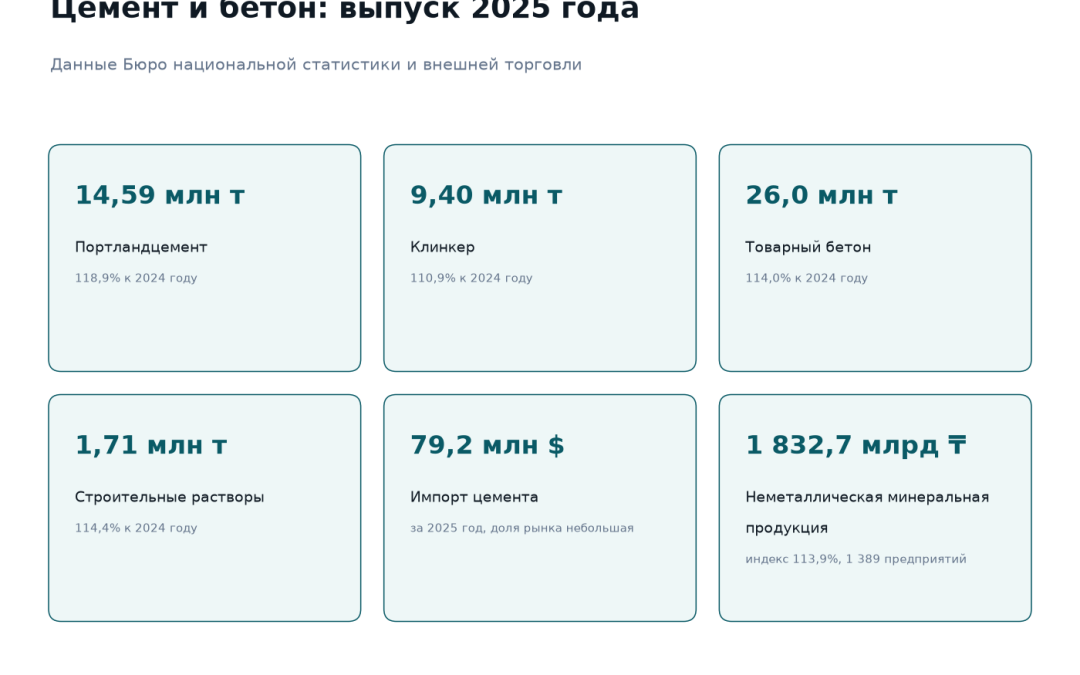Select the '79,2 млн $' value
The height and width of the screenshot is (675, 1080).
pyautogui.click(x=488, y=445)
